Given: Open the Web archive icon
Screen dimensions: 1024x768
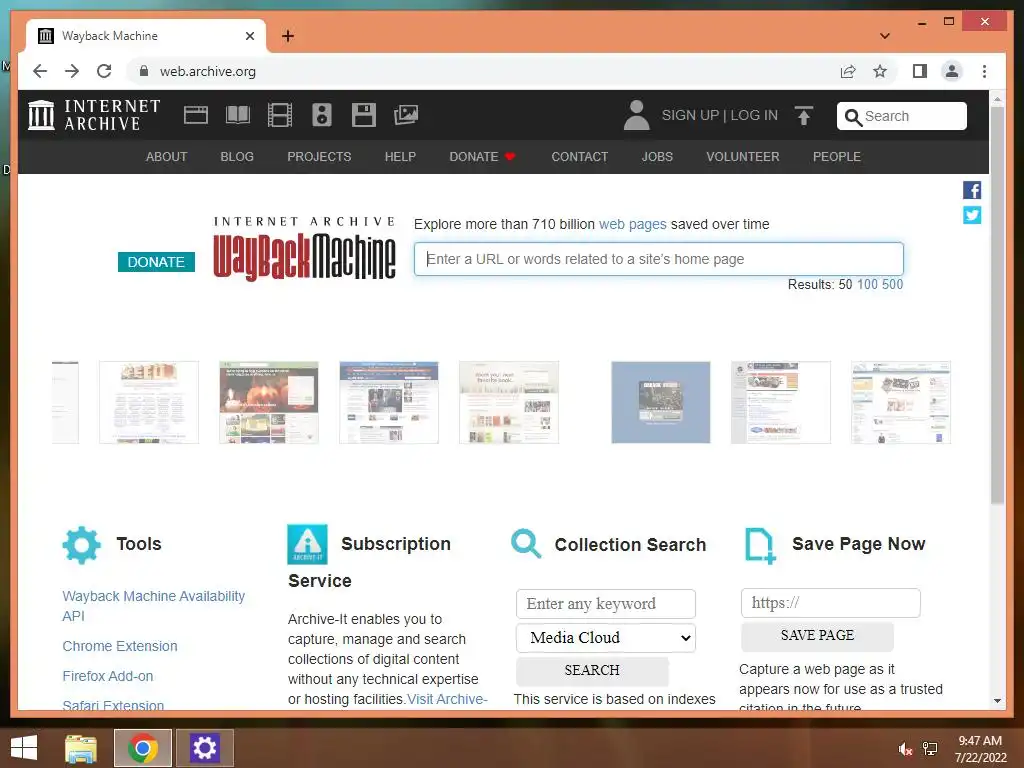Looking at the screenshot, I should point(196,115).
